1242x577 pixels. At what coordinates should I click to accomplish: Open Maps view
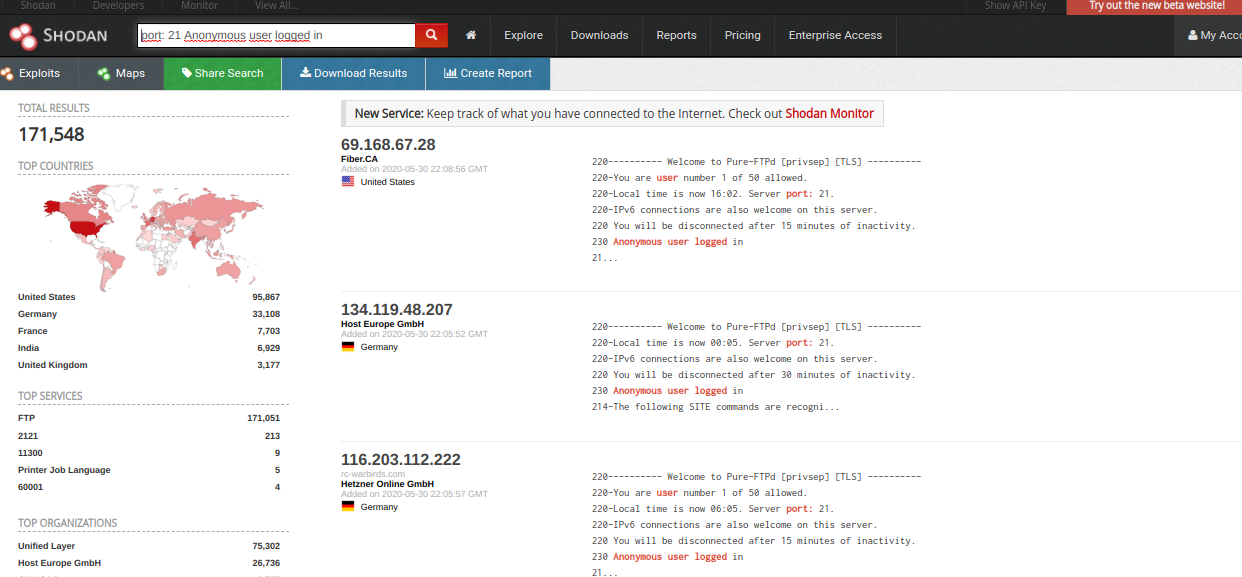tap(121, 73)
